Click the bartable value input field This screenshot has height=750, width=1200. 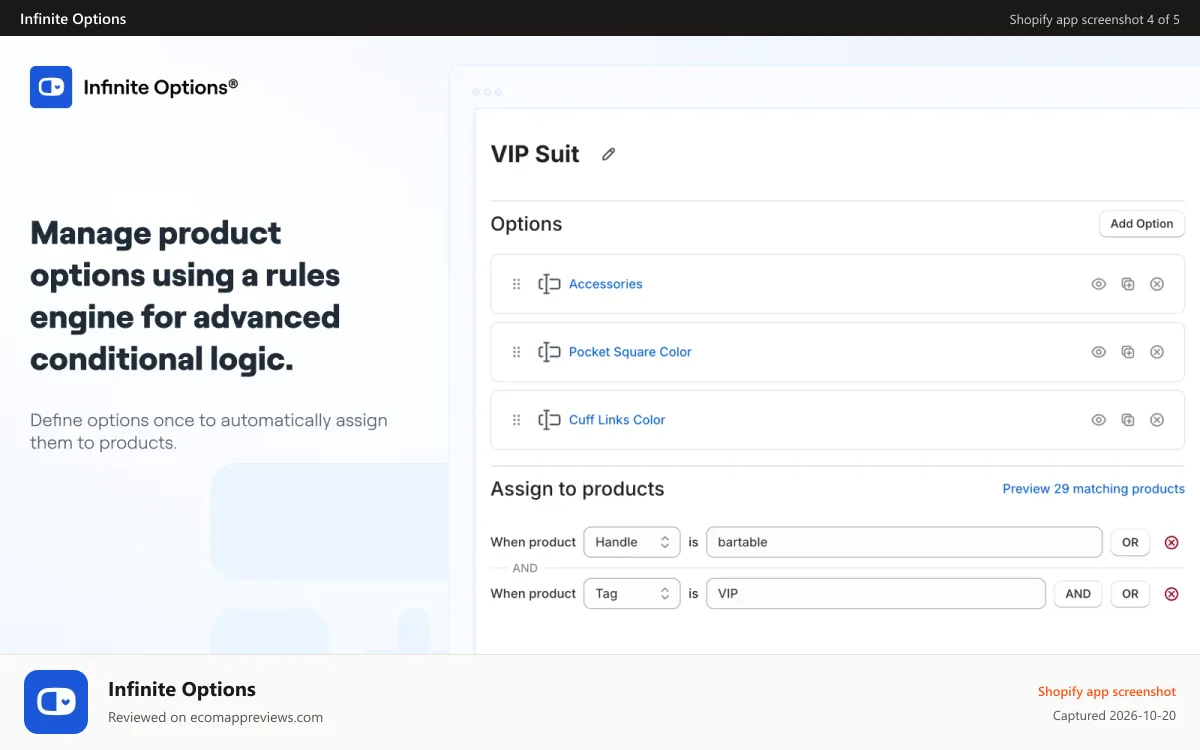[x=904, y=542]
